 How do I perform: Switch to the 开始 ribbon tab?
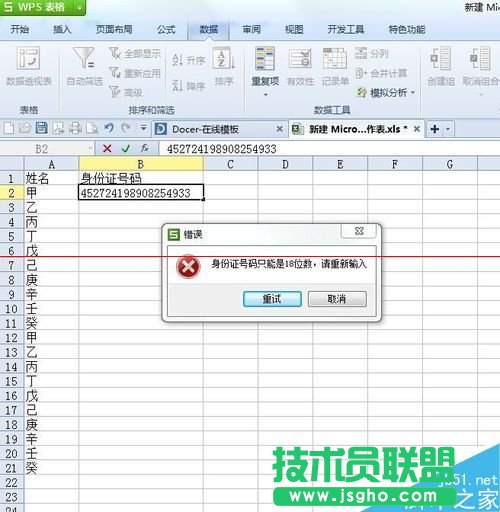(20, 30)
